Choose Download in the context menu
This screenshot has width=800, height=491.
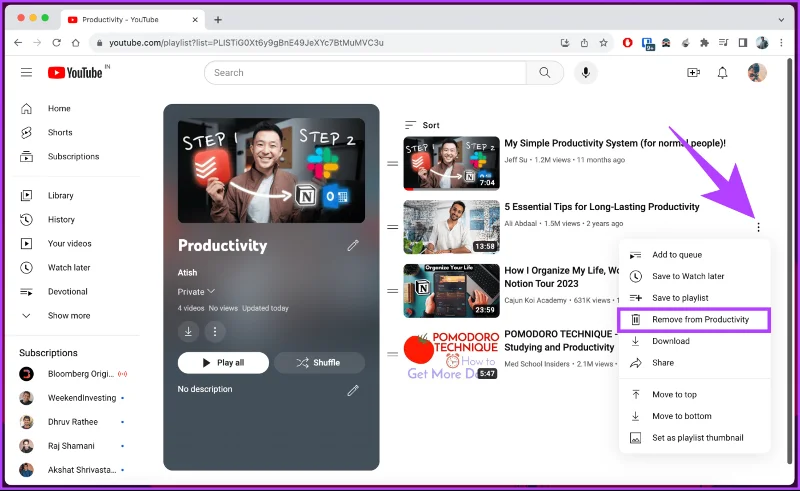coord(694,341)
